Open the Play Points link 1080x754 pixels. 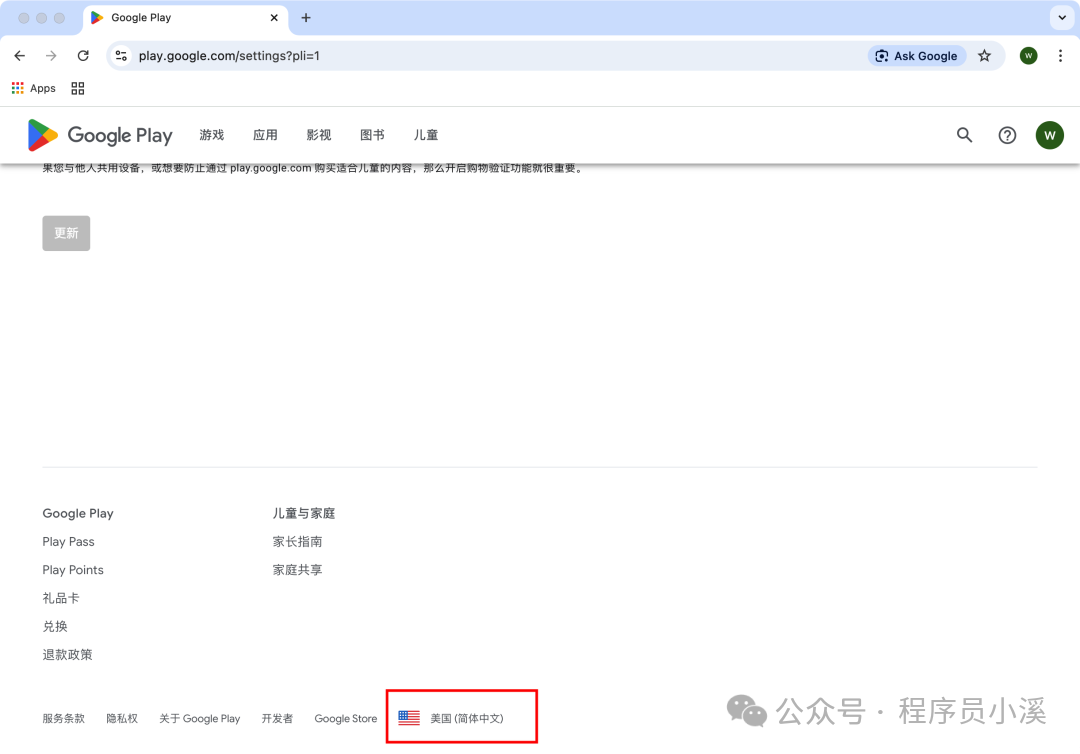click(73, 570)
